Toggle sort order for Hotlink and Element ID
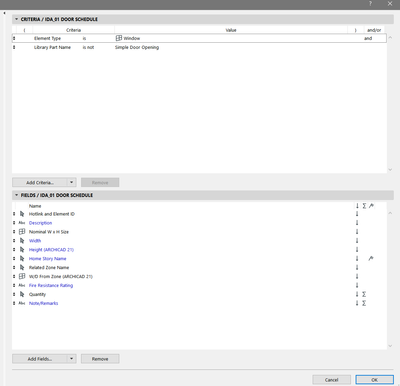This screenshot has width=400, height=386. point(357,214)
